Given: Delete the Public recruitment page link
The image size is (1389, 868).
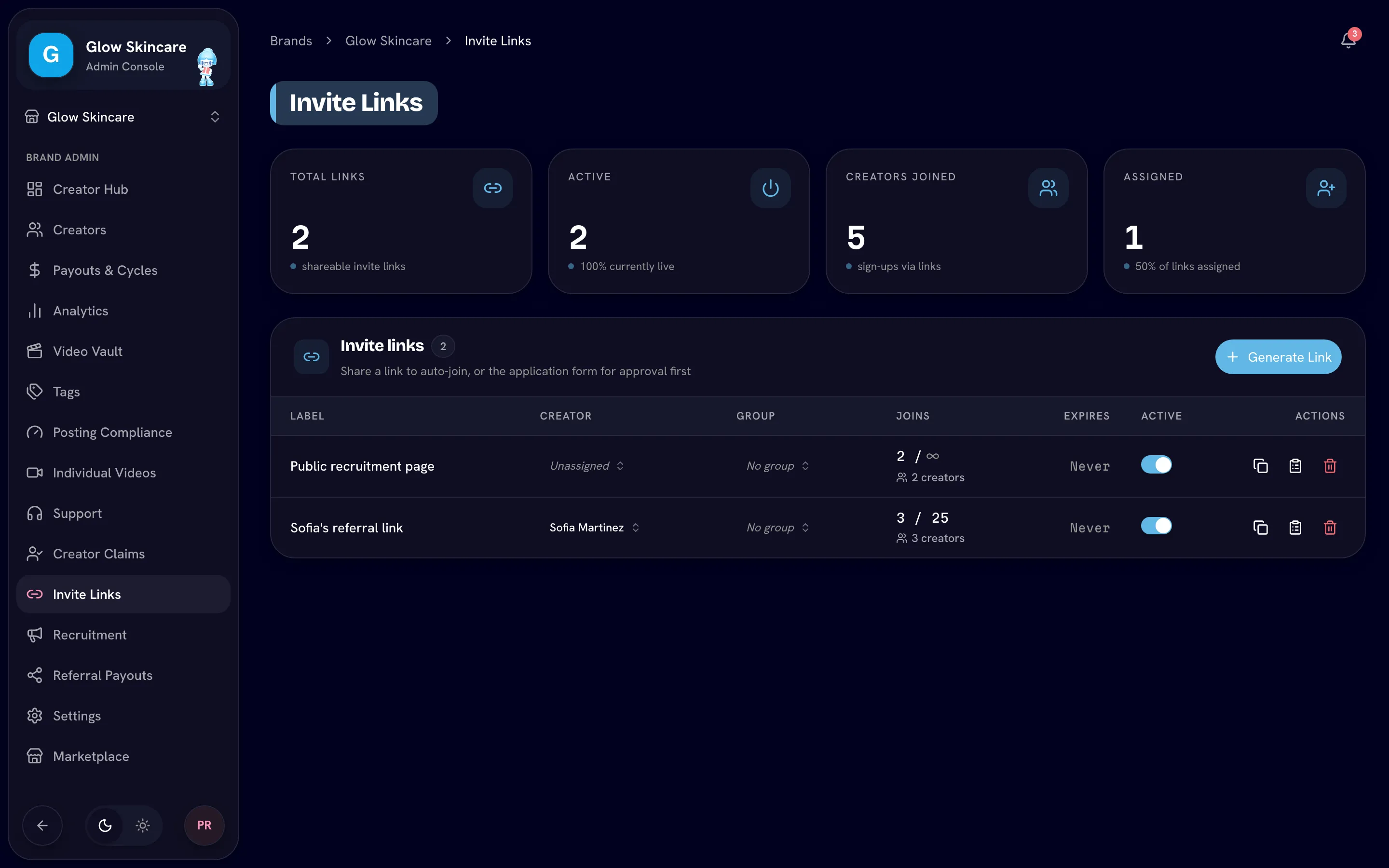Looking at the screenshot, I should (1330, 465).
